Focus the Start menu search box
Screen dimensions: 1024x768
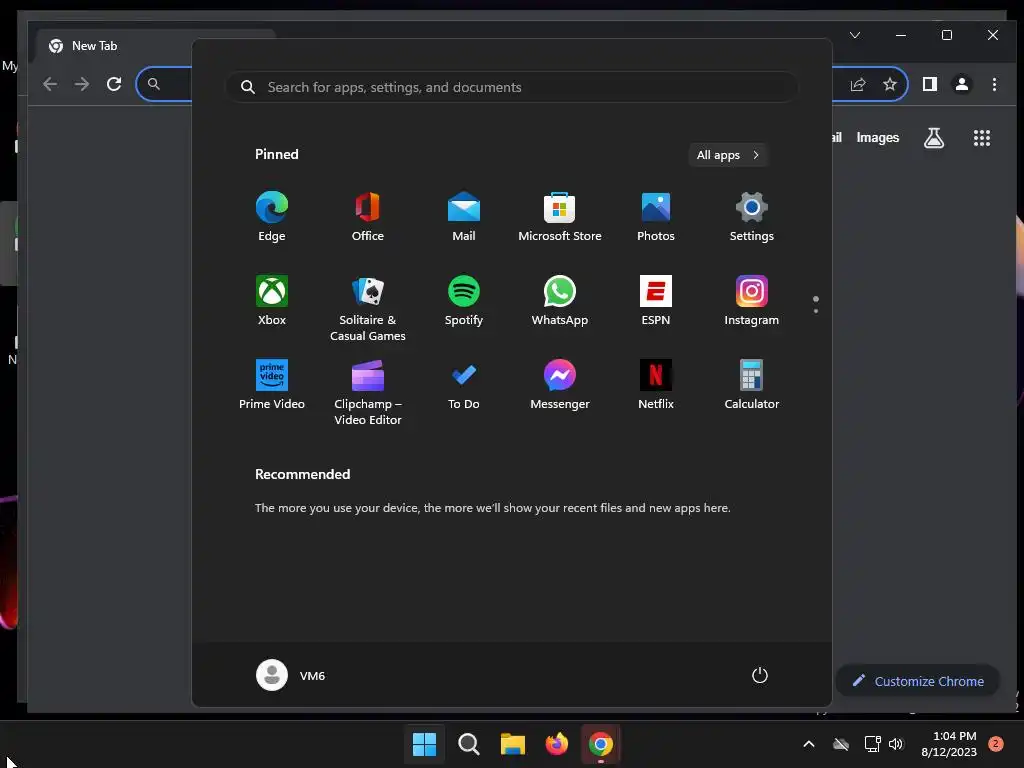[x=512, y=87]
